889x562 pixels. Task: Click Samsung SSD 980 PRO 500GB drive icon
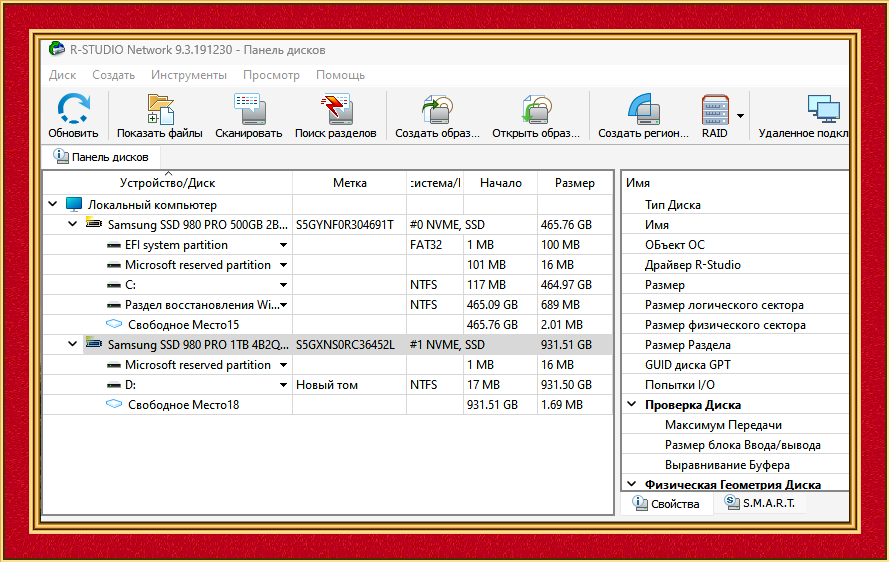[94, 223]
